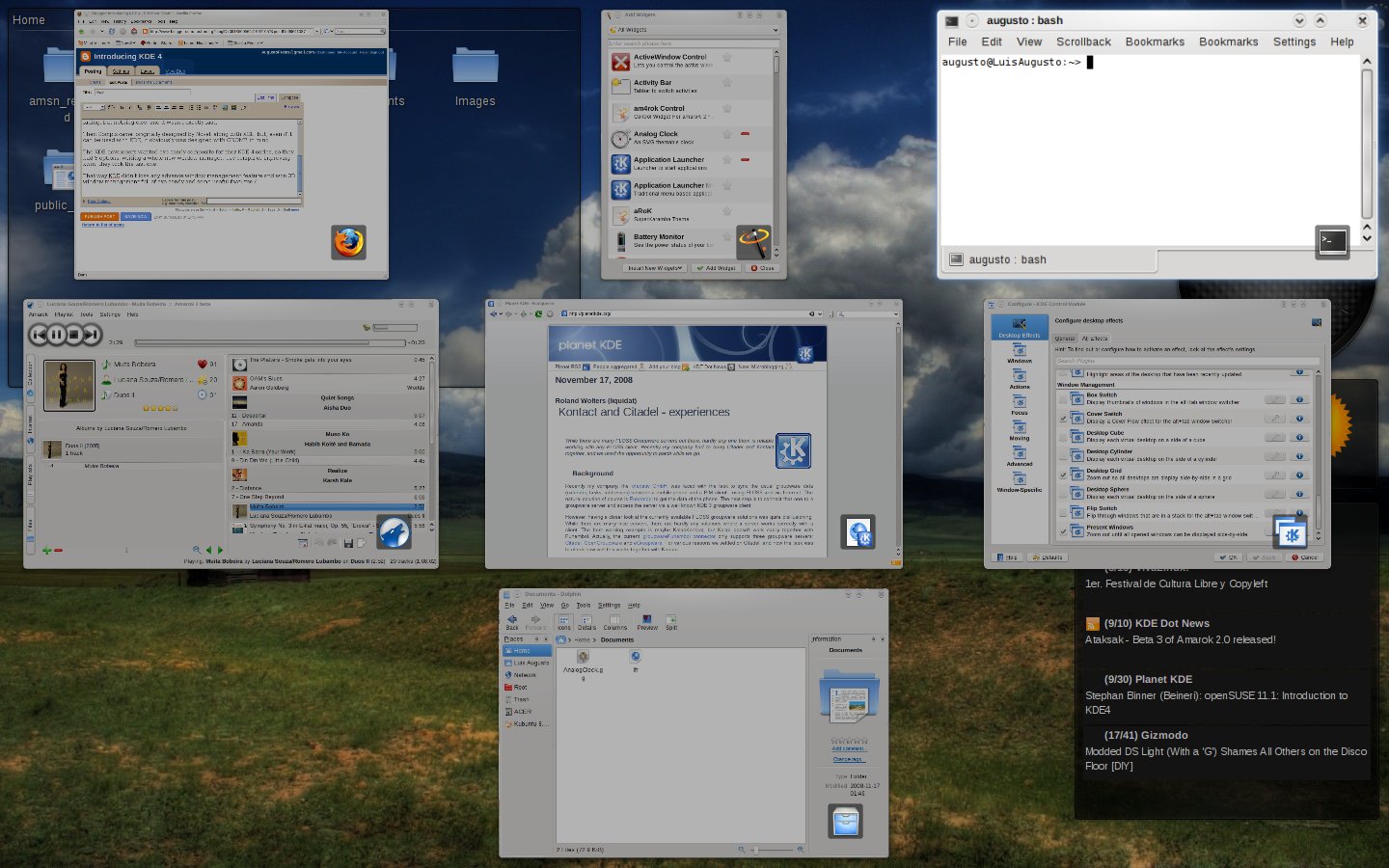Adjust the Amarok volume slider
This screenshot has width=1389, height=868.
pyautogui.click(x=395, y=328)
